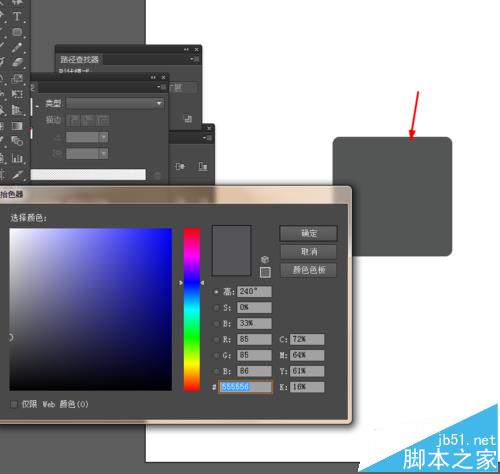The image size is (500, 474).
Task: Select the Type tool
Action: tap(17, 16)
